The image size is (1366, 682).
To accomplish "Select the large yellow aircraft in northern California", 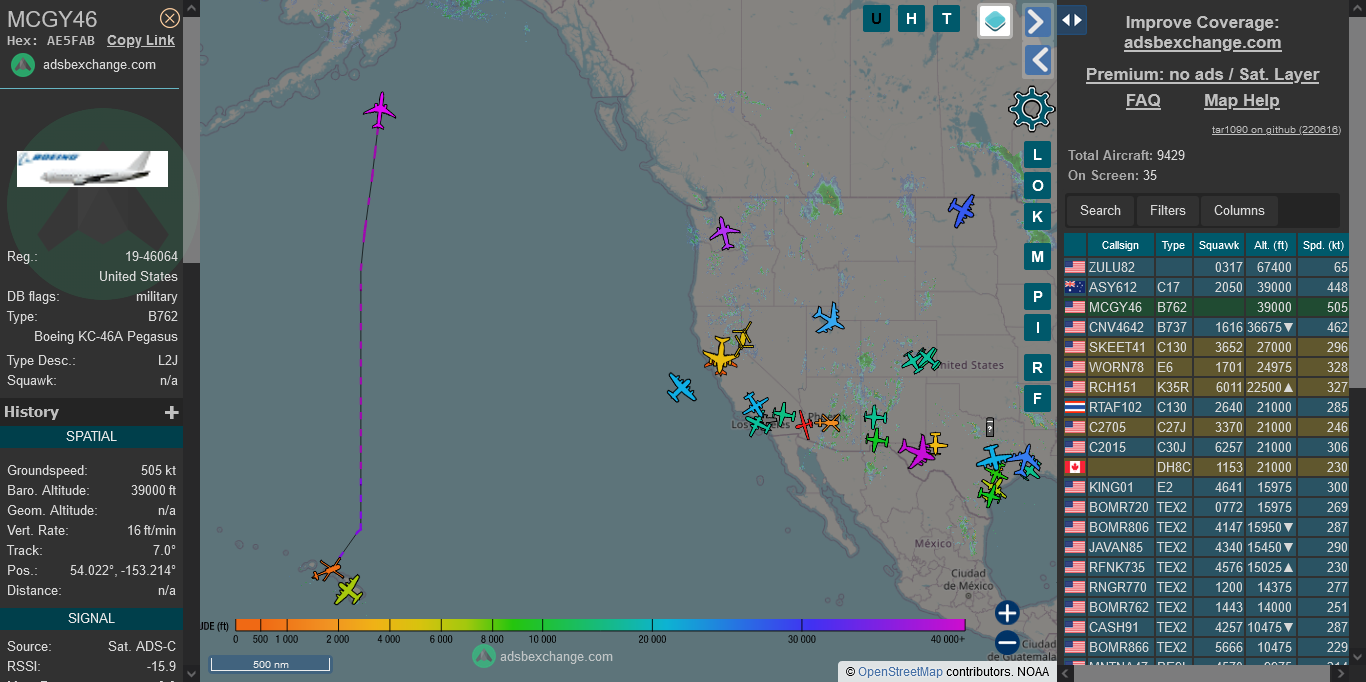I will click(x=720, y=356).
